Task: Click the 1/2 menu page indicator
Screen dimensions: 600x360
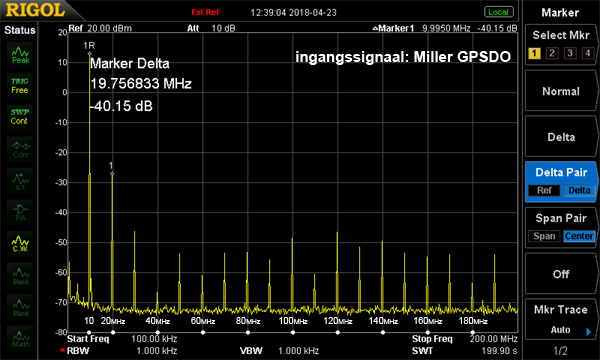Action: click(x=560, y=350)
